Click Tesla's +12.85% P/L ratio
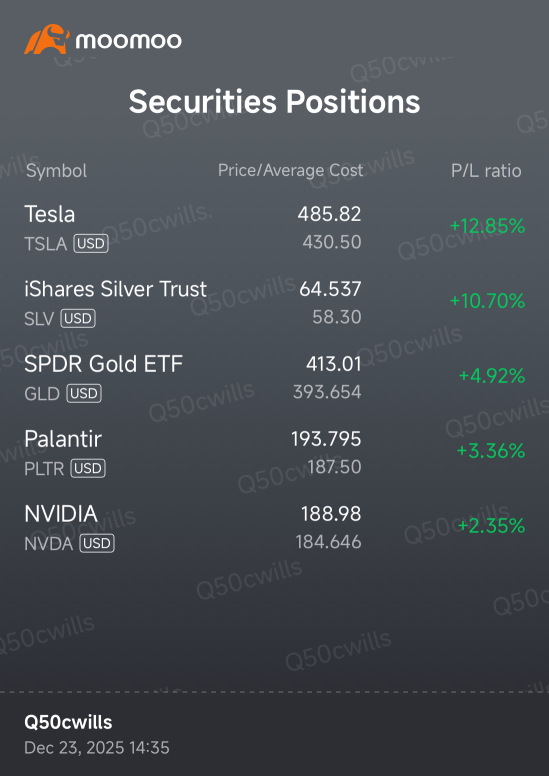Screen dimensions: 549x776 click(x=487, y=226)
